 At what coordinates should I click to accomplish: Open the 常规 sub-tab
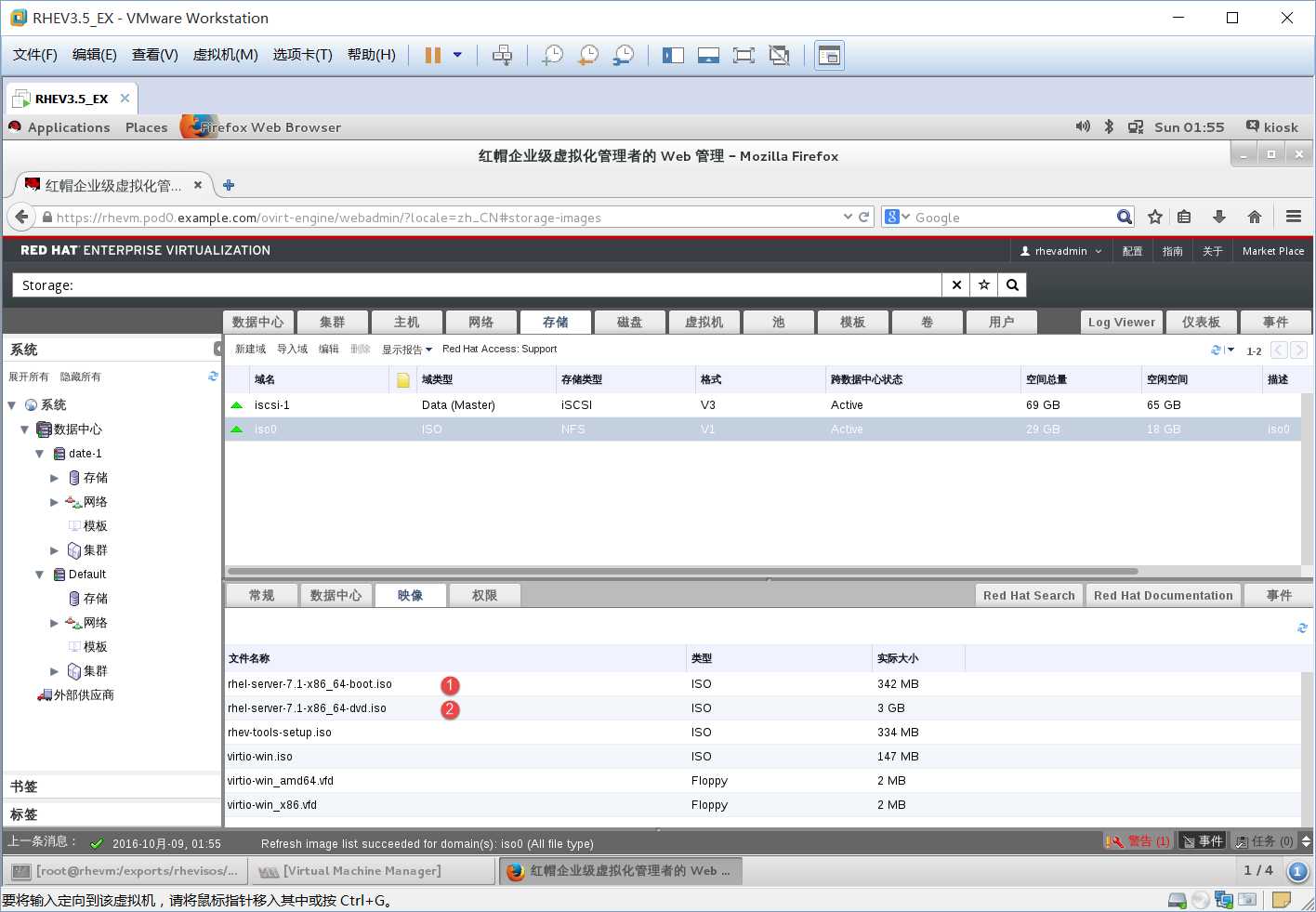point(262,595)
